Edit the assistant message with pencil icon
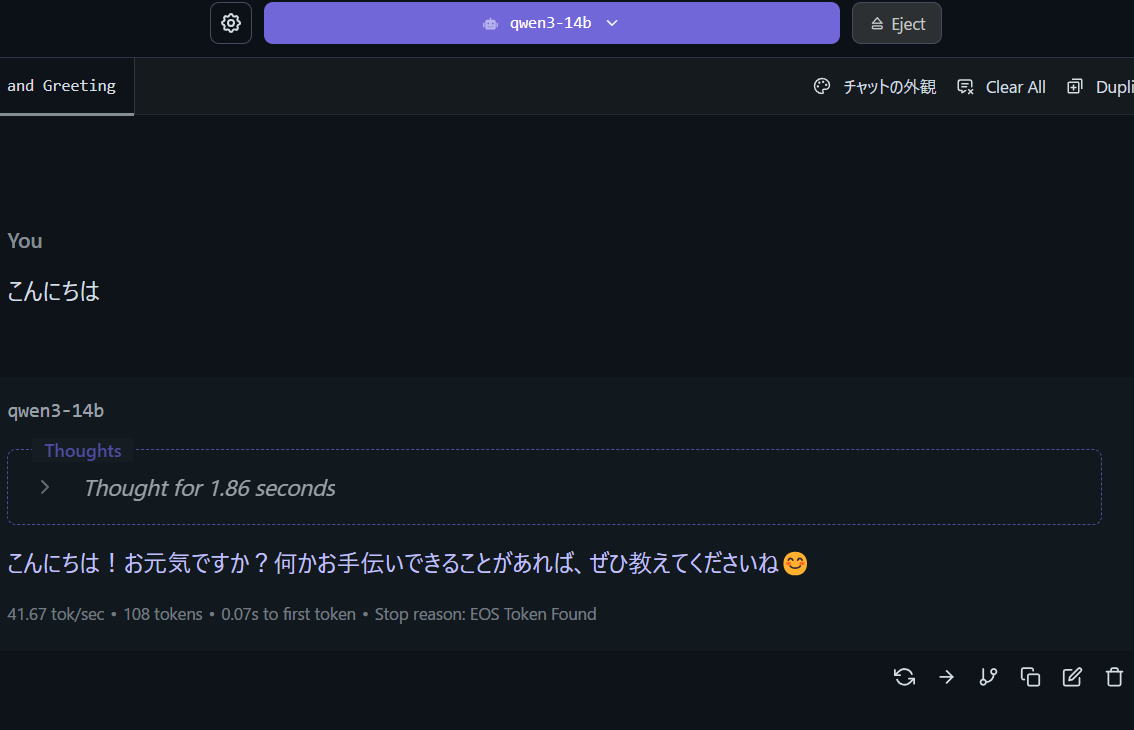This screenshot has height=730, width=1134. pyautogui.click(x=1072, y=677)
